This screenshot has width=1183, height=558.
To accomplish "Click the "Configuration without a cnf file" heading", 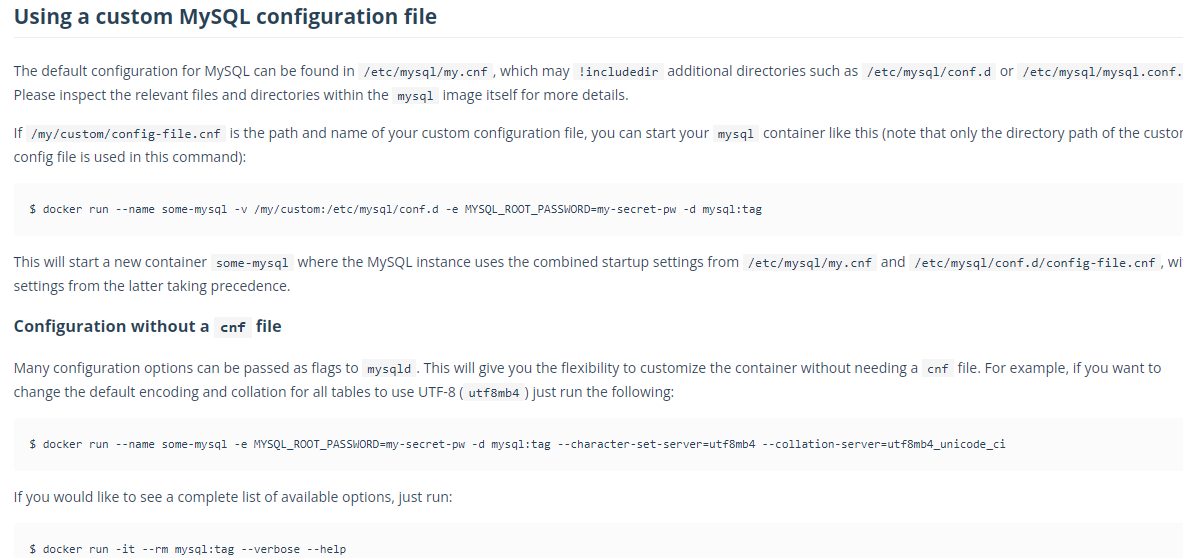I will point(148,326).
